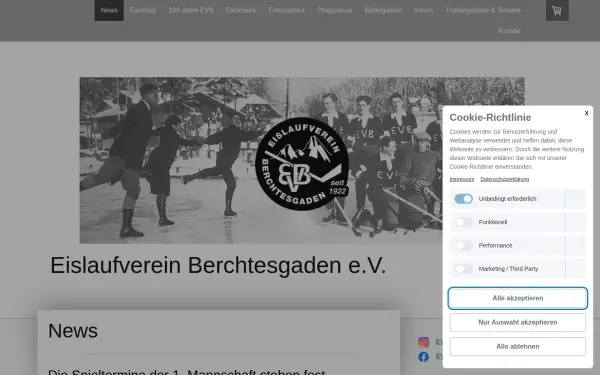Enable the Performance cookie switch
This screenshot has height=375, width=600.
[463, 245]
